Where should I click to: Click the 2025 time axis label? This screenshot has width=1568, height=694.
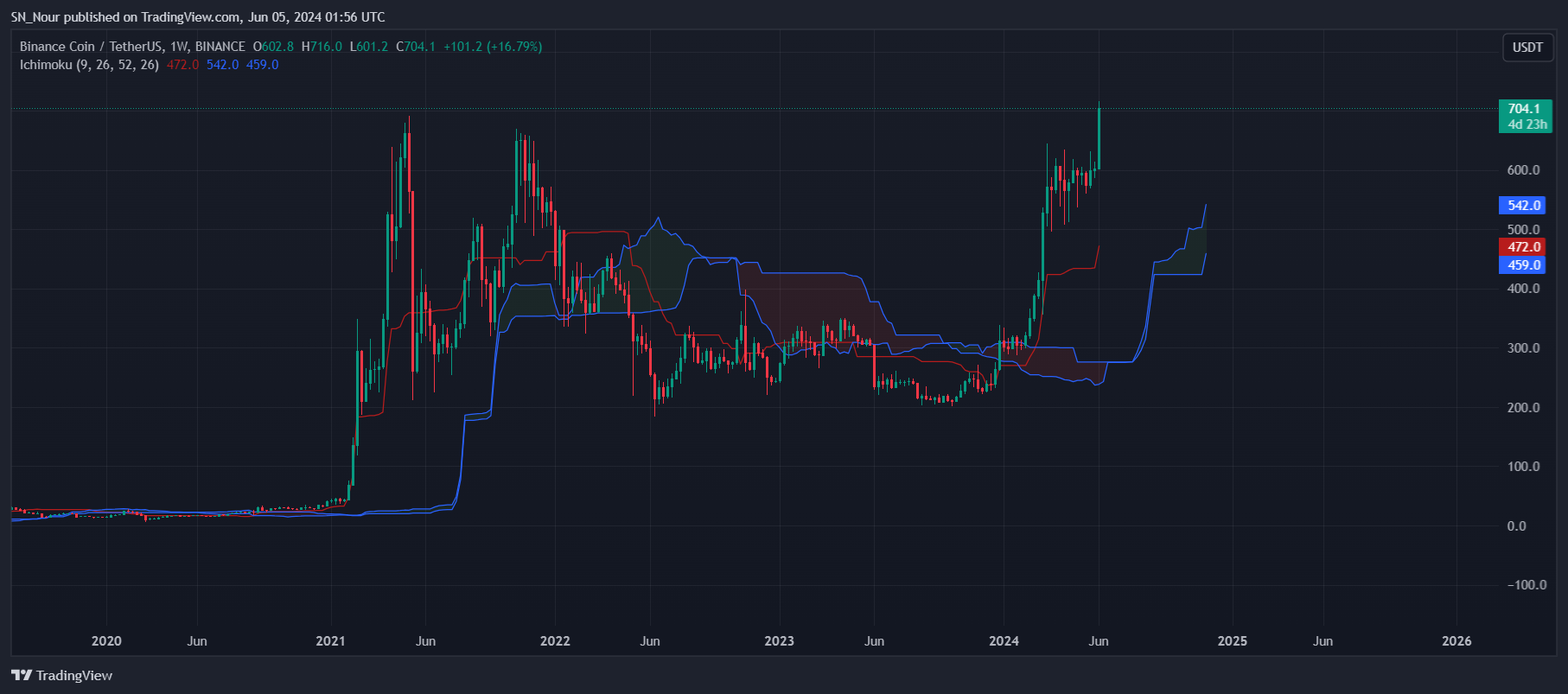click(1232, 641)
